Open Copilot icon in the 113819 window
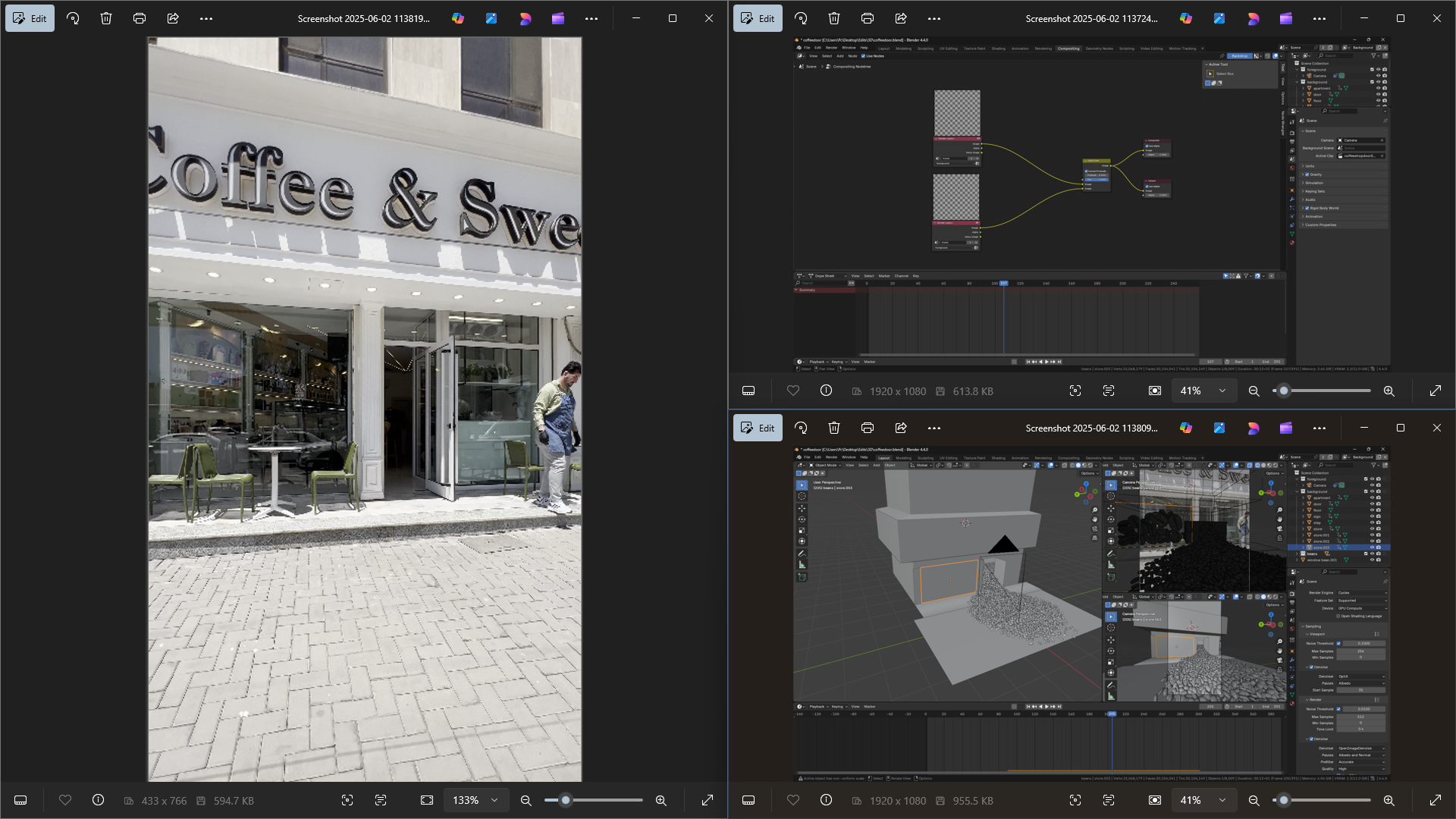 pos(458,18)
